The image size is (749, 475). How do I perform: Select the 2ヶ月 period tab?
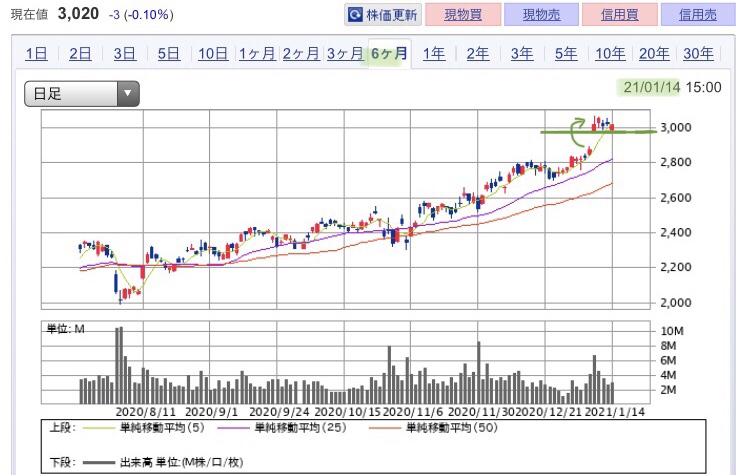(x=301, y=54)
